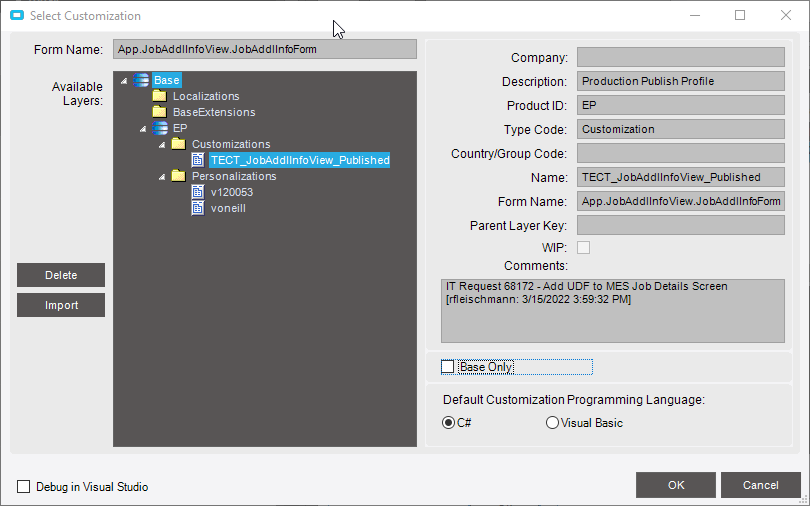This screenshot has height=507, width=811.
Task: Collapse the EP tree node
Action: (143, 128)
